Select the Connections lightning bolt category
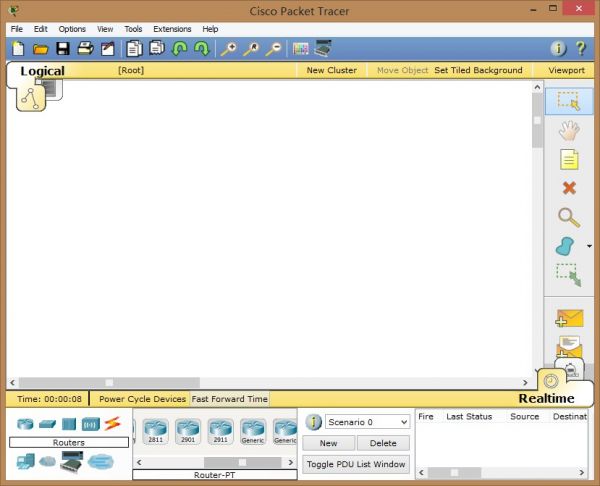600x486 pixels. [x=112, y=423]
